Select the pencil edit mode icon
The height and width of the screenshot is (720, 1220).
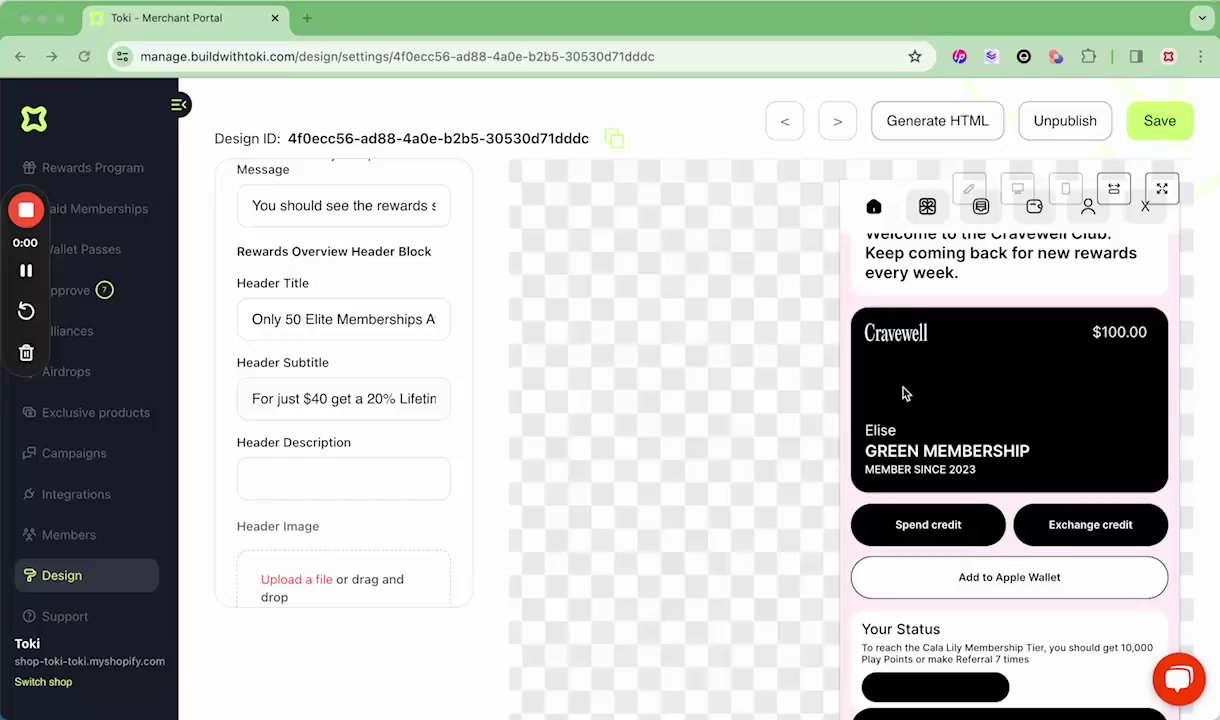tap(969, 189)
